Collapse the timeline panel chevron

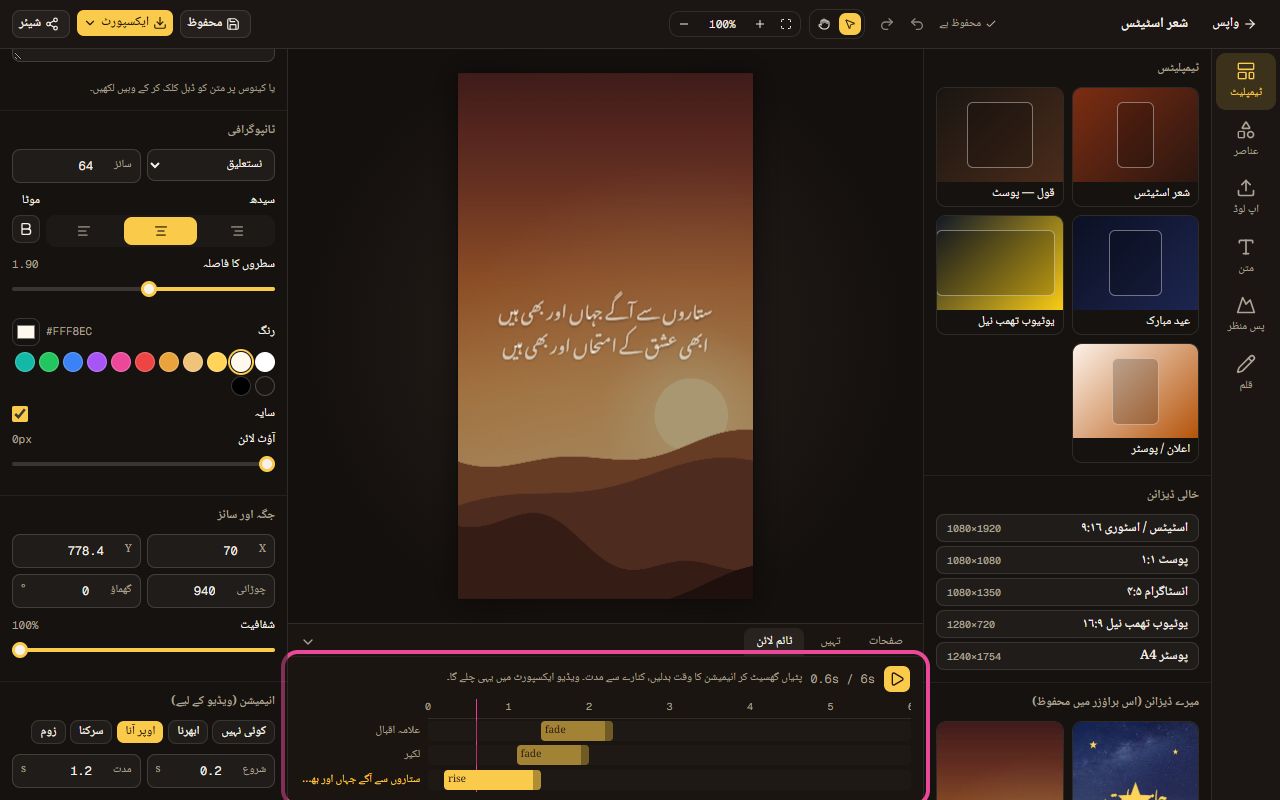click(x=308, y=641)
